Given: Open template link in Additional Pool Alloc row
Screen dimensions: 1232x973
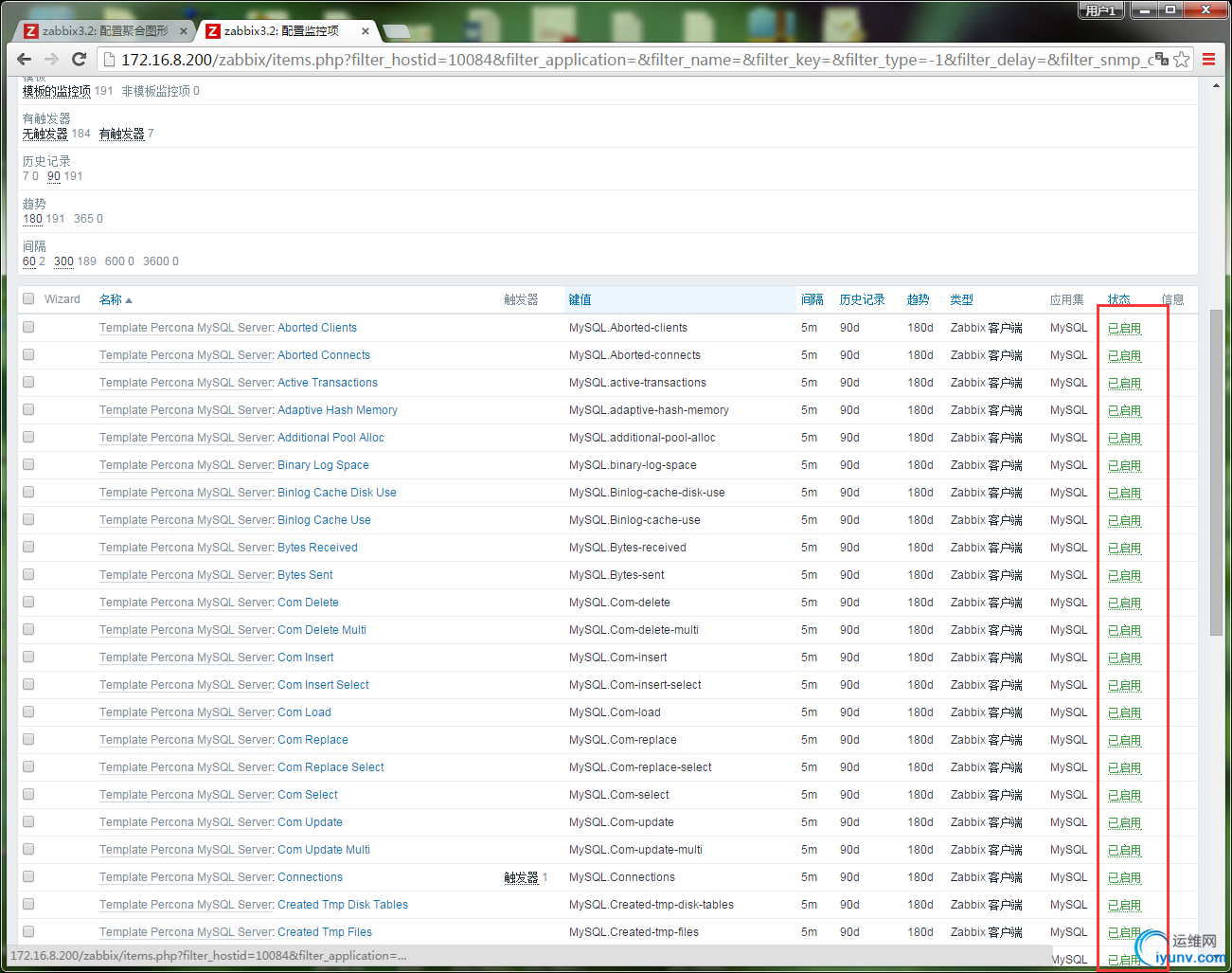Looking at the screenshot, I should (x=187, y=438).
